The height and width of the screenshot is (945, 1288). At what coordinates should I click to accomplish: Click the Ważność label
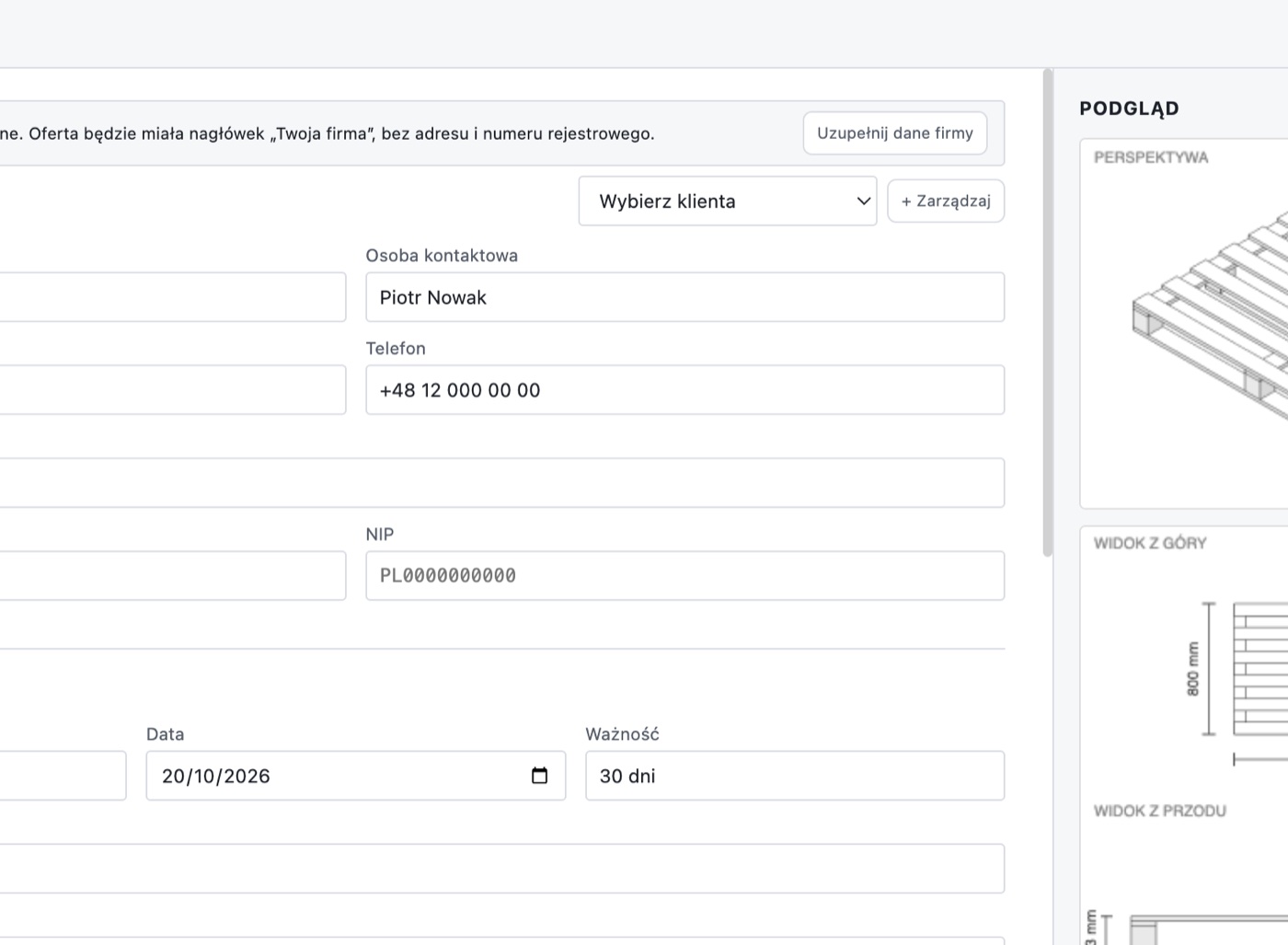coord(623,734)
